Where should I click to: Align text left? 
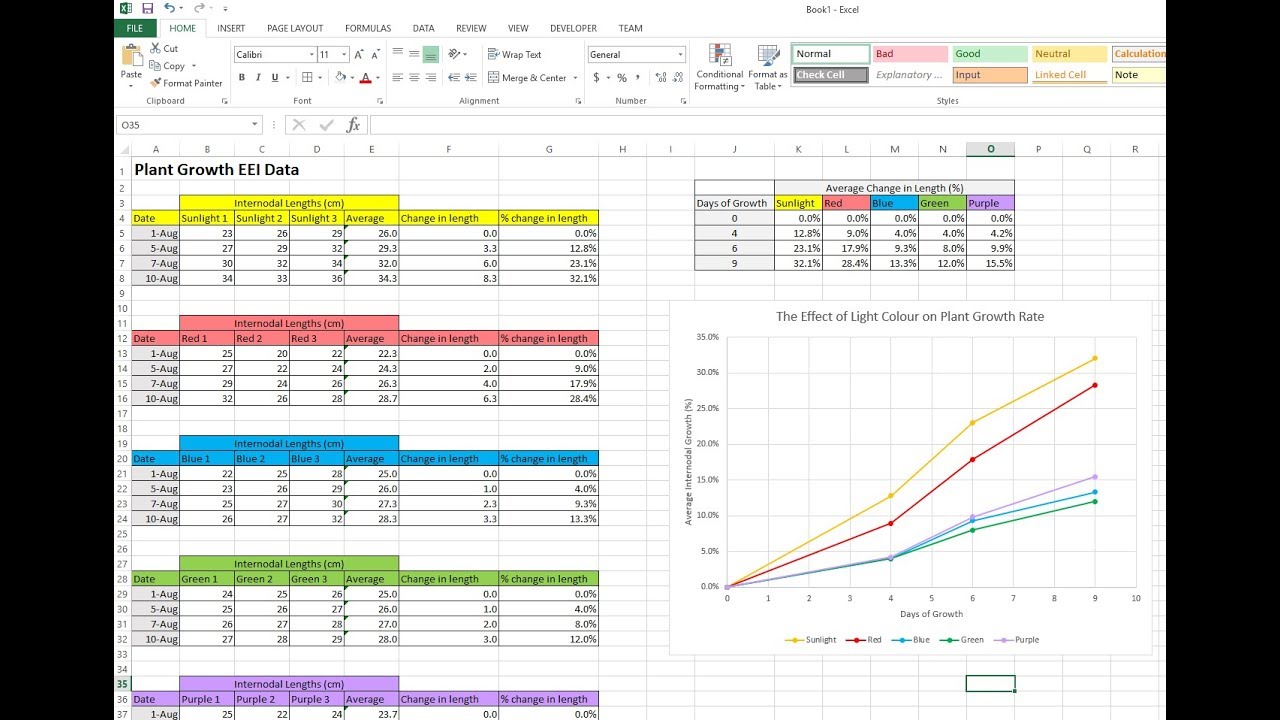coord(398,78)
